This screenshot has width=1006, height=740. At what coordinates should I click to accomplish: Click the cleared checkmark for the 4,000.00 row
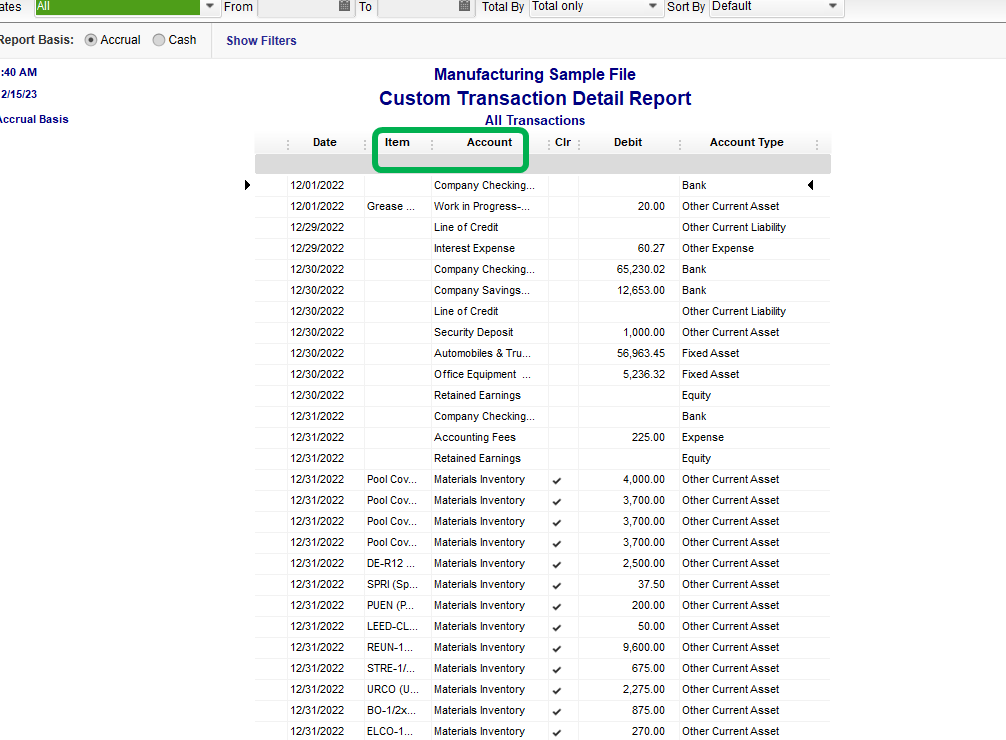(x=557, y=481)
